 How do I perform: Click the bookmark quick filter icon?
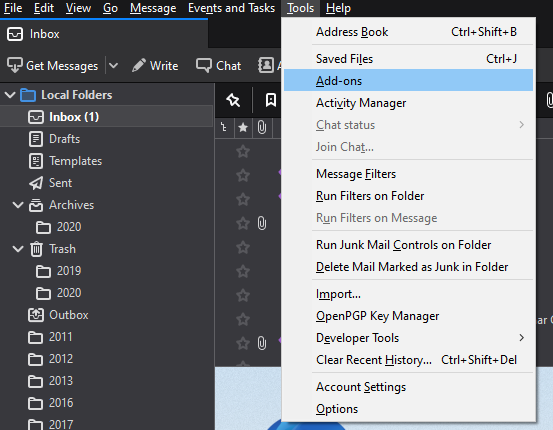(x=271, y=100)
